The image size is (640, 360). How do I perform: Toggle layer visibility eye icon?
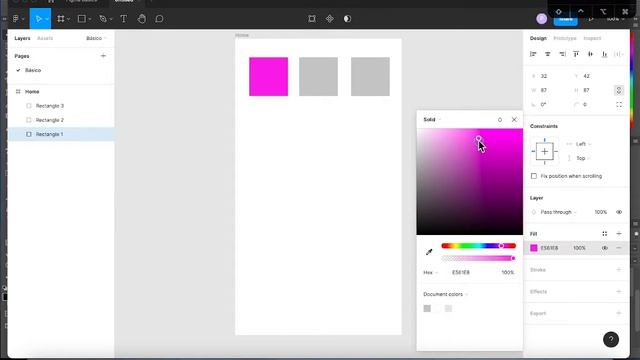[x=619, y=212]
